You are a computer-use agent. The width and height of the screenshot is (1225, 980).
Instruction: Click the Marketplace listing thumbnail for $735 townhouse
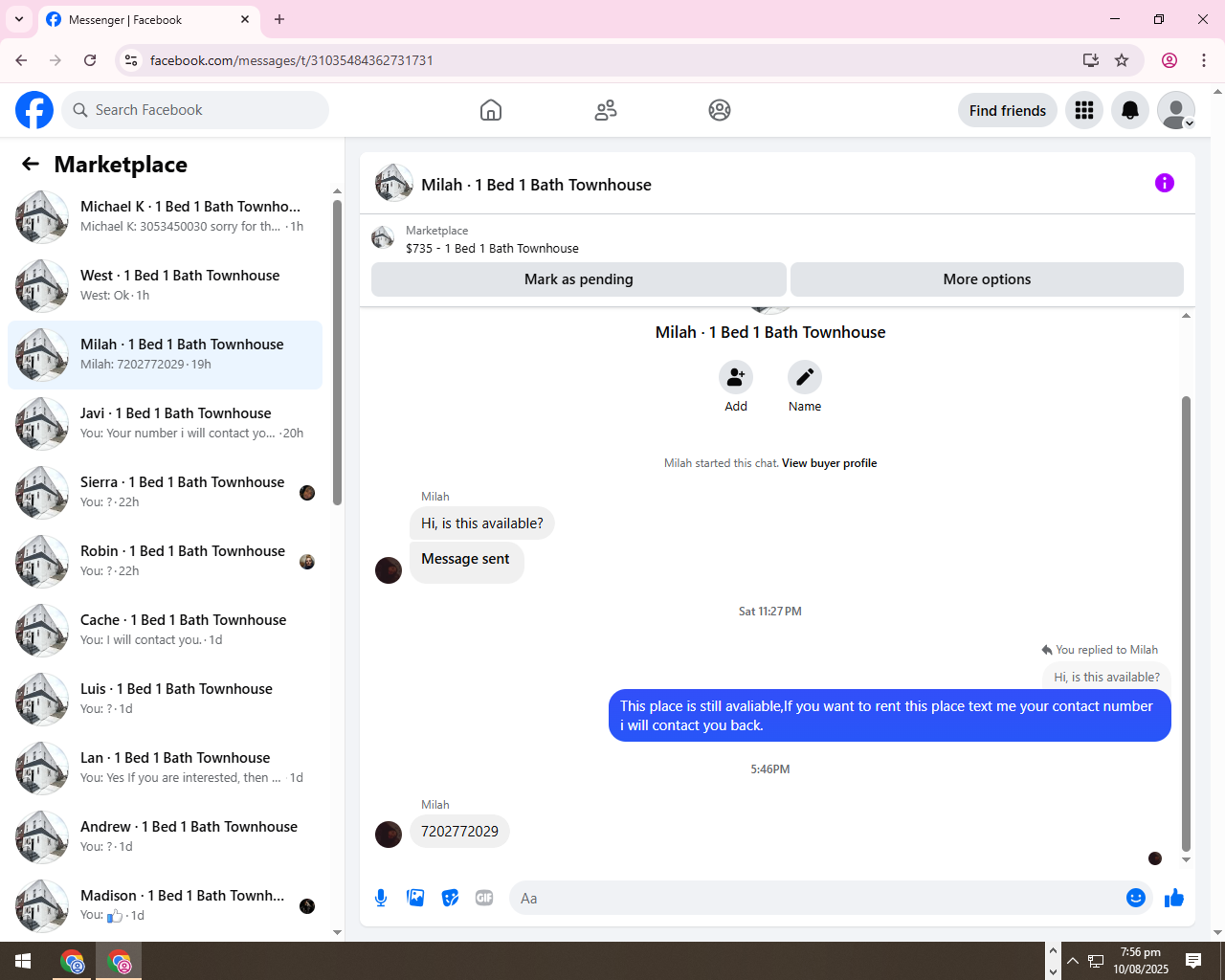(383, 237)
